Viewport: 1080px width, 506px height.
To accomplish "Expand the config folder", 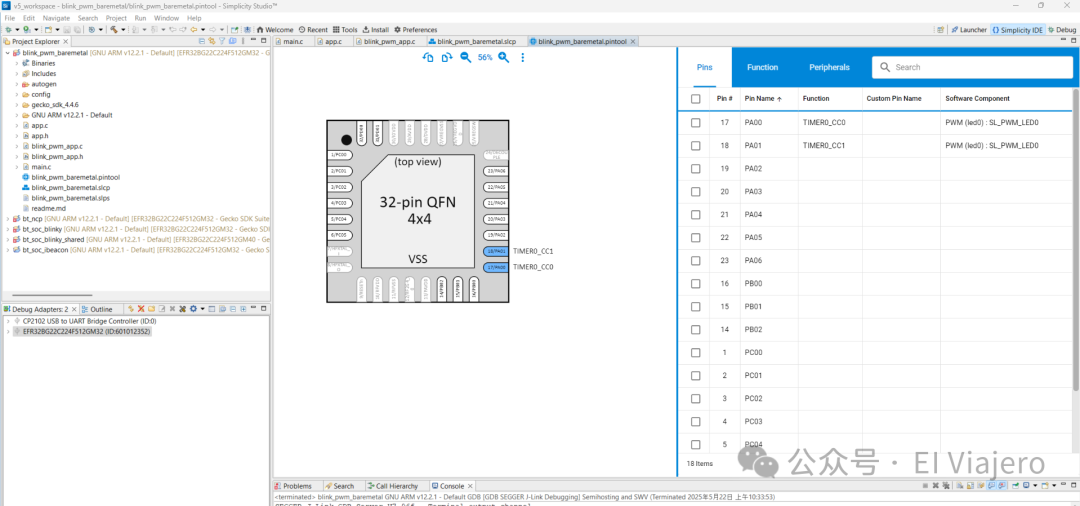I will click(x=17, y=94).
